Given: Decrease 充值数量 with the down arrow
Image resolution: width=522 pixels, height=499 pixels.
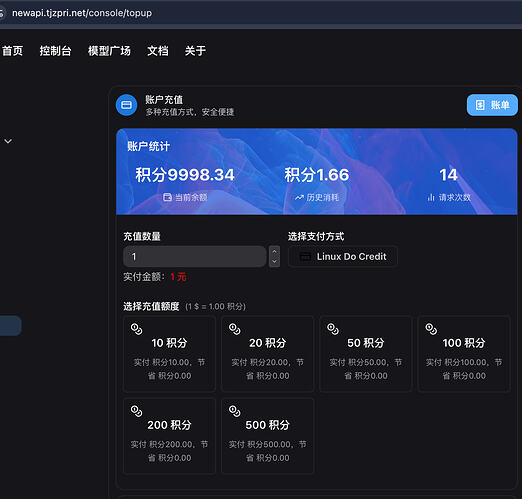Looking at the screenshot, I should (x=274, y=262).
